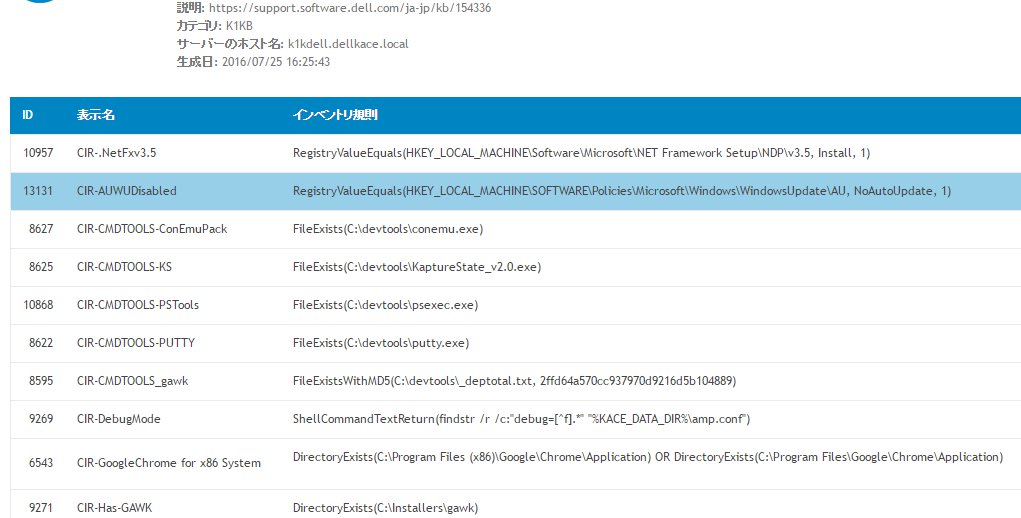Click the FileExistsWithMD5 _deptotal.txt rule
The image size is (1021, 518).
click(514, 381)
